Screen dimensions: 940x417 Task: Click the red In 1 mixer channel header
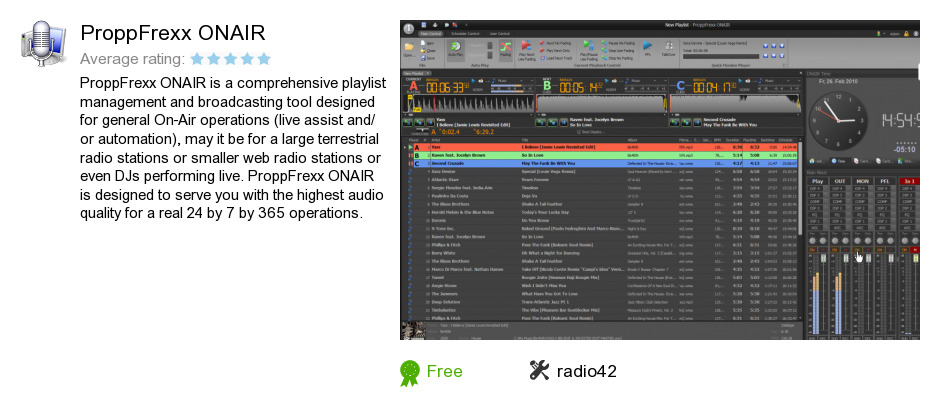(909, 181)
